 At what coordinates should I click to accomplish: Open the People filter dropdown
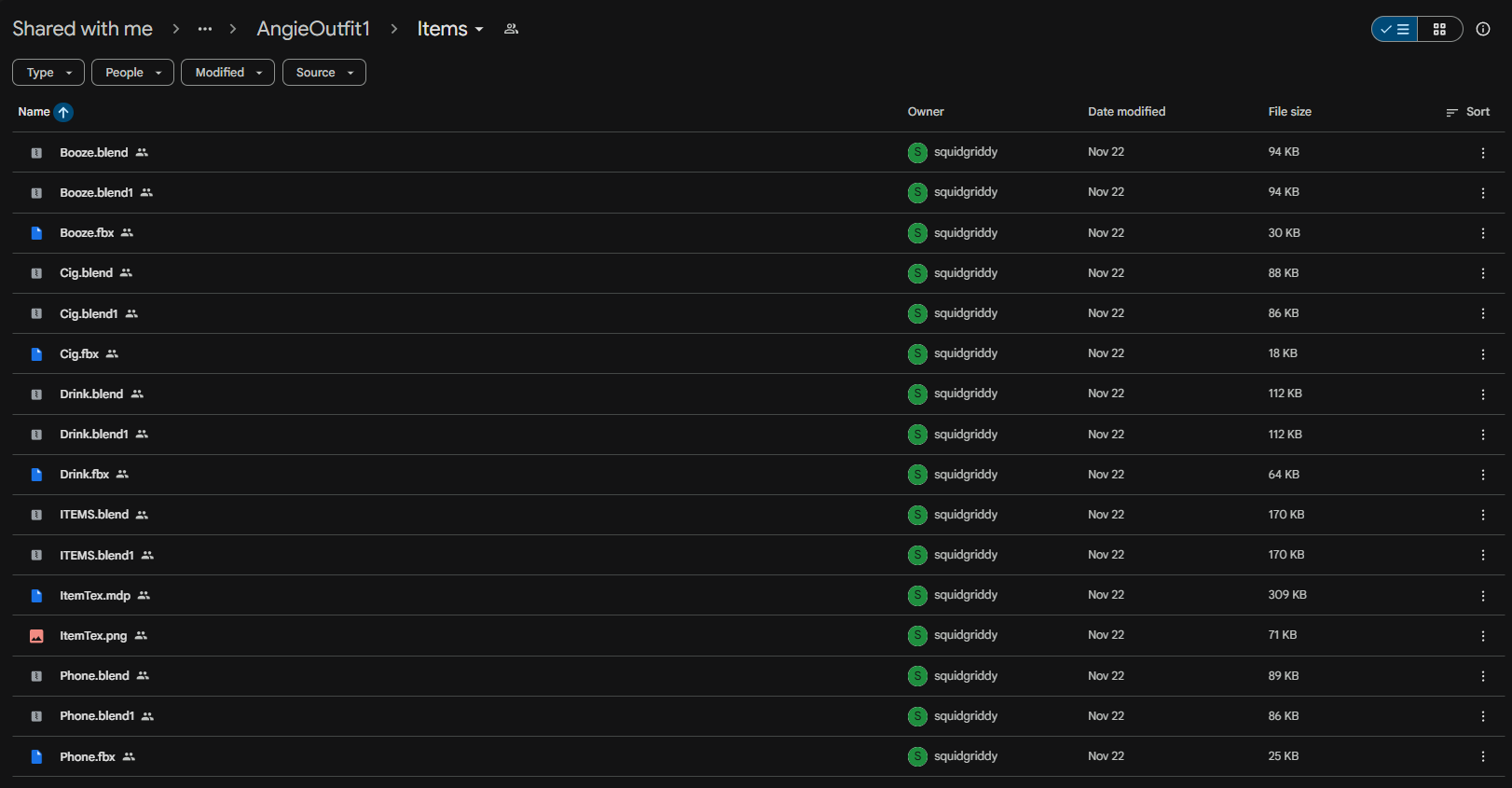132,73
